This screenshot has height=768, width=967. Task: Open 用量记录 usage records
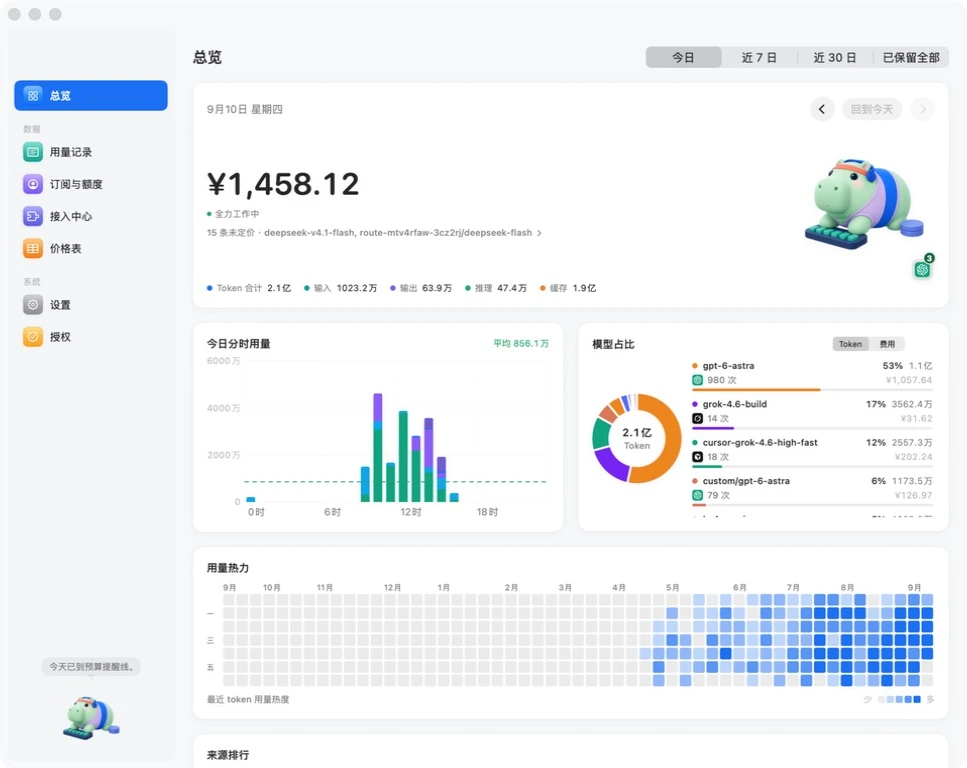click(91, 152)
